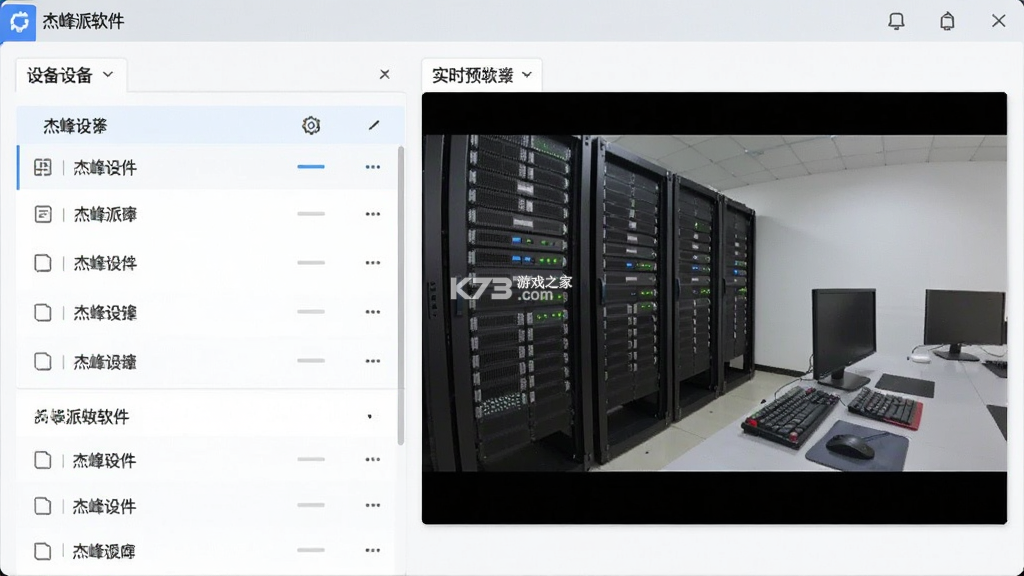Click the device list vertical scrollbar
Viewport: 1024px width, 576px height.
click(400, 295)
